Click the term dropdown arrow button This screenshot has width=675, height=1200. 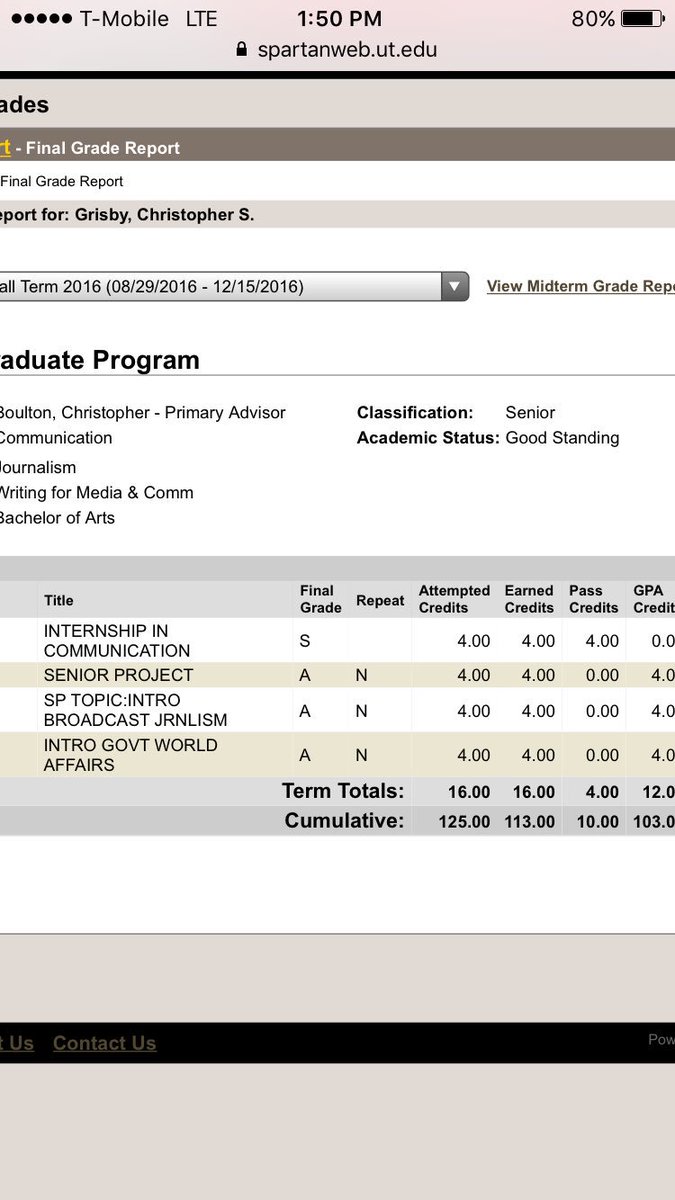click(454, 286)
